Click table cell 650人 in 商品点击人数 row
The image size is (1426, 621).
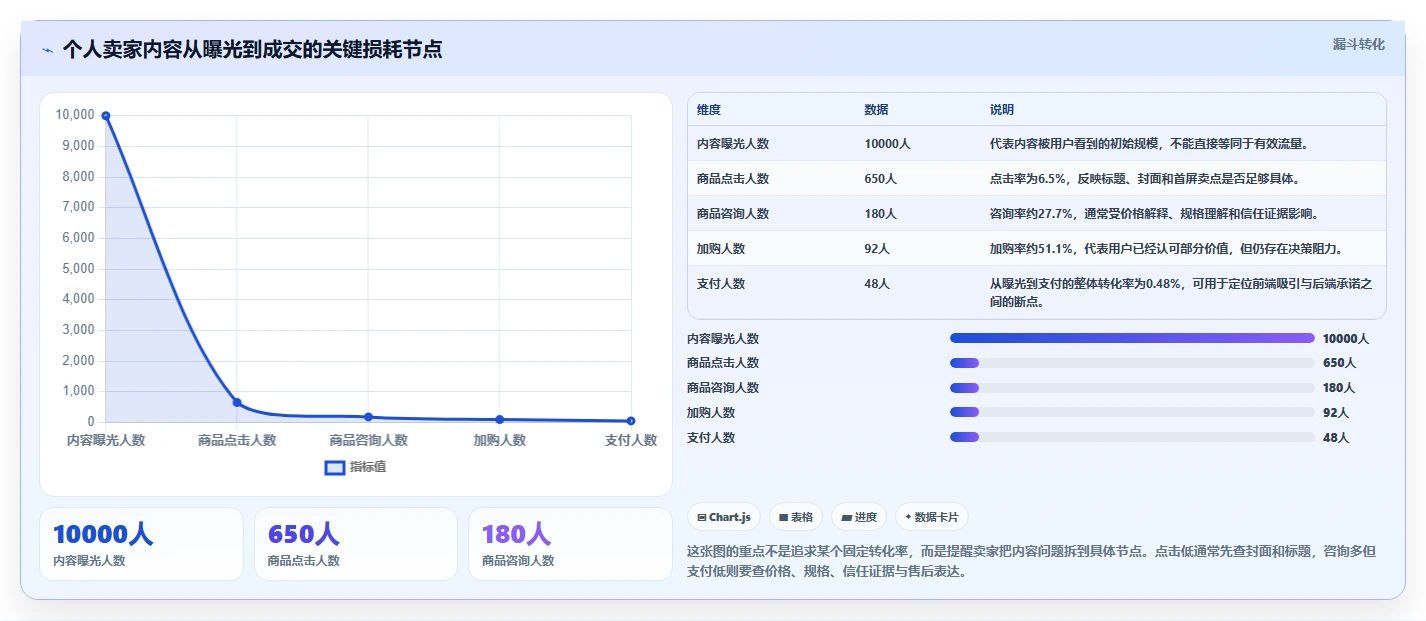[x=880, y=179]
